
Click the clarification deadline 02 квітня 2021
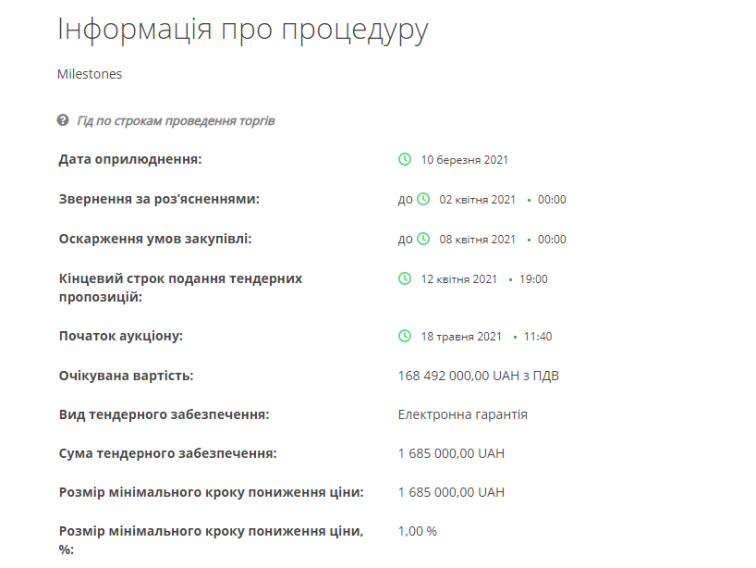[477, 199]
